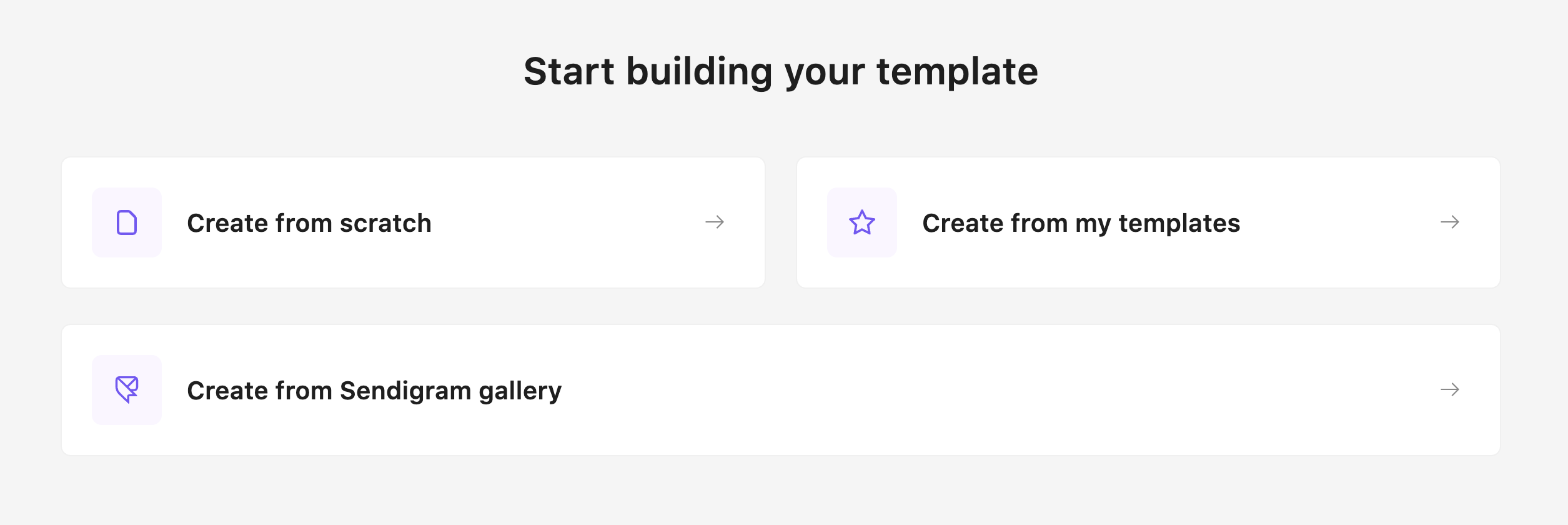
Task: Click the blank document icon
Action: 127,222
